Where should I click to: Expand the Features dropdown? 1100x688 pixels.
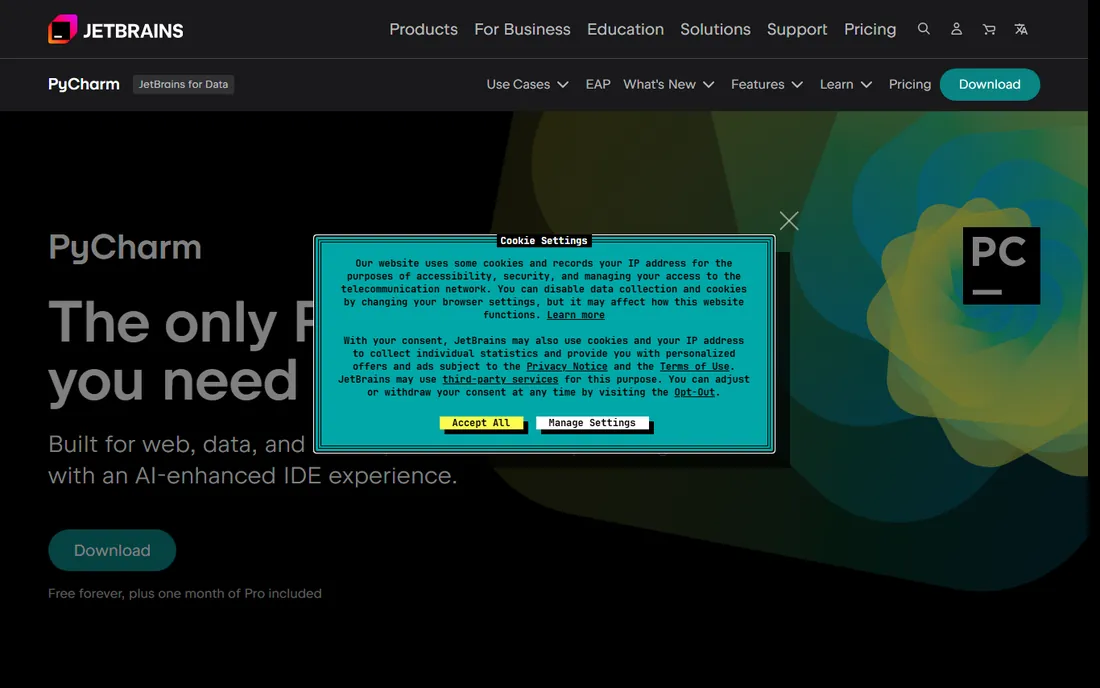[767, 84]
